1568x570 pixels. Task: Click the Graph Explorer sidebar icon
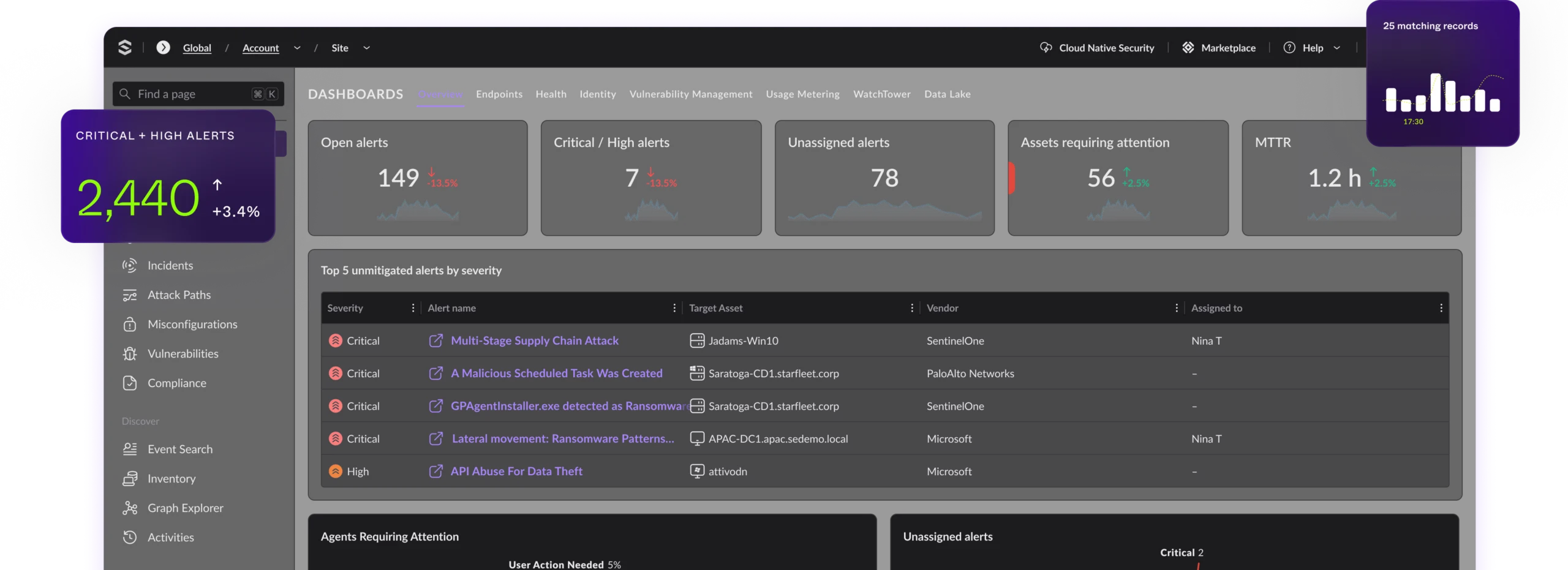coord(130,508)
